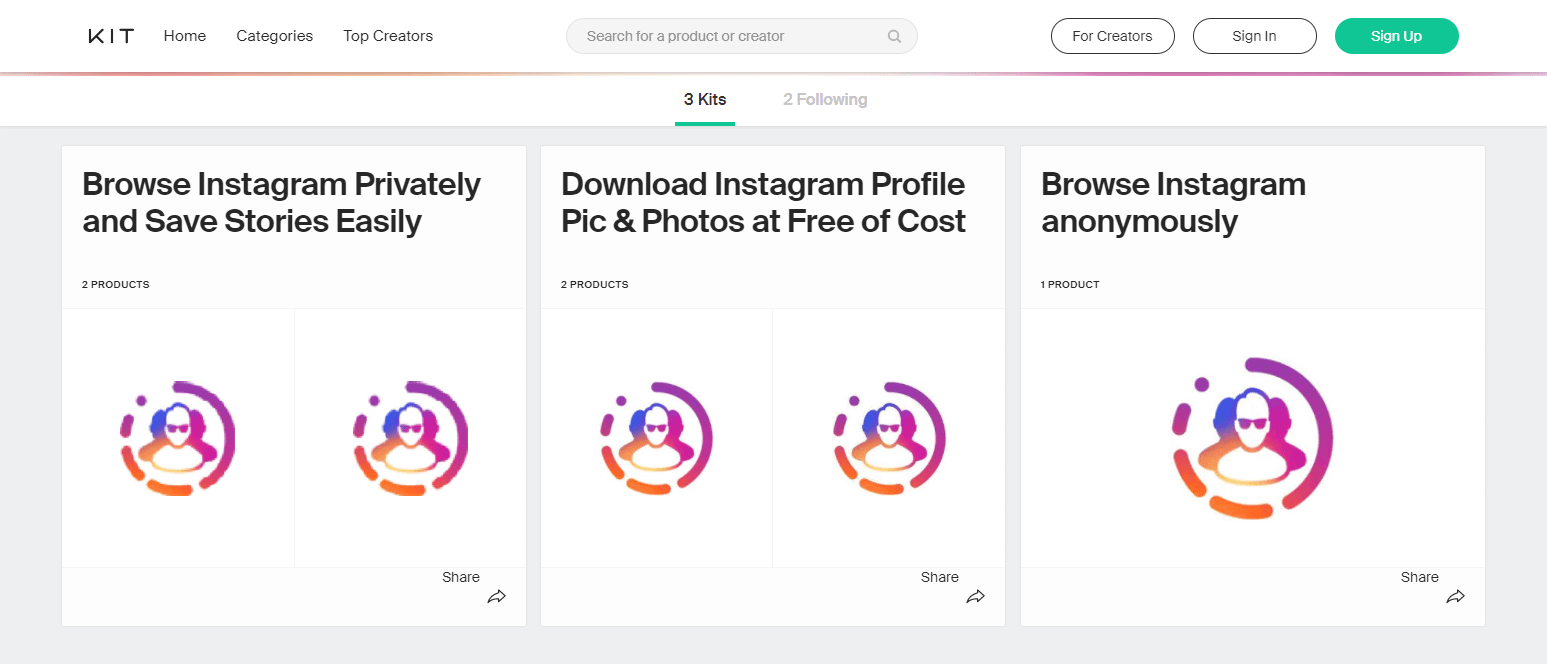Open the Browse Instagram Privately and Save Stories kit

coord(281,202)
